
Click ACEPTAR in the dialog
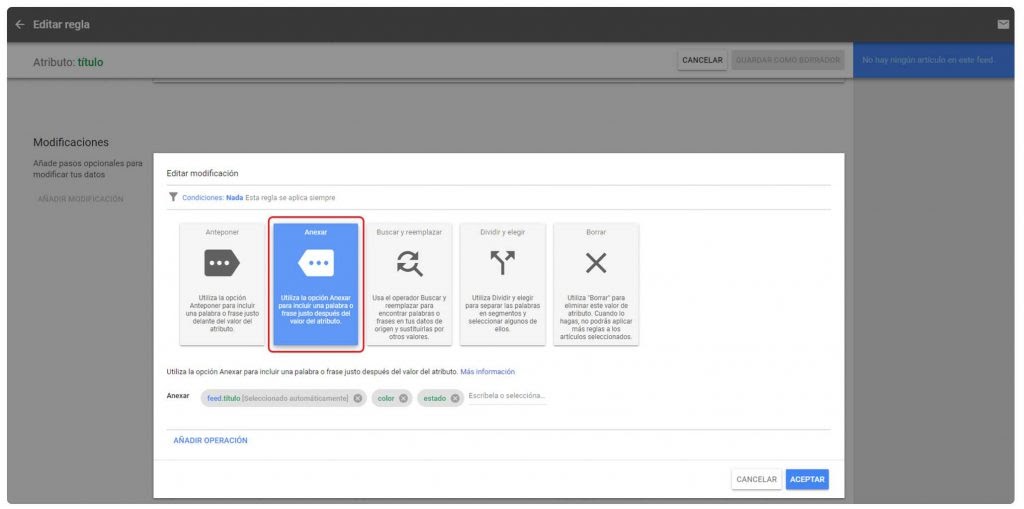point(807,479)
